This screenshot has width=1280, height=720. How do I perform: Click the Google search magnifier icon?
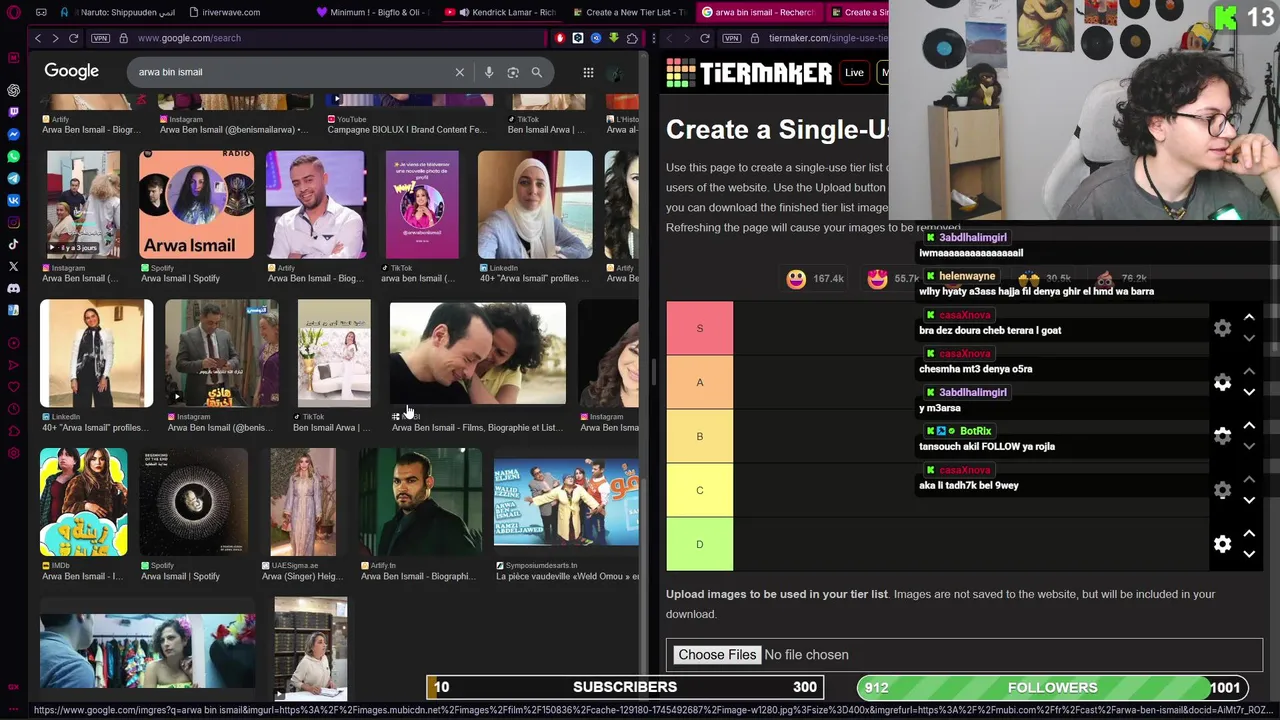[x=537, y=72]
